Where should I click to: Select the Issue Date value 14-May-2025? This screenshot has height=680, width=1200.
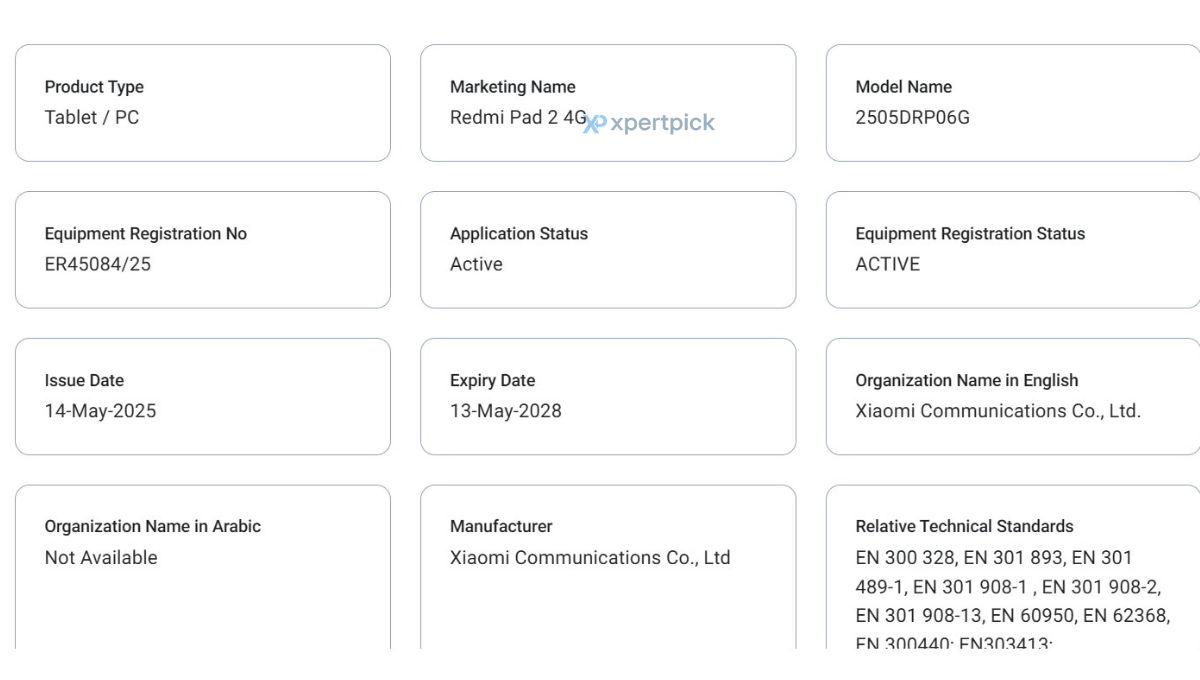tap(100, 411)
